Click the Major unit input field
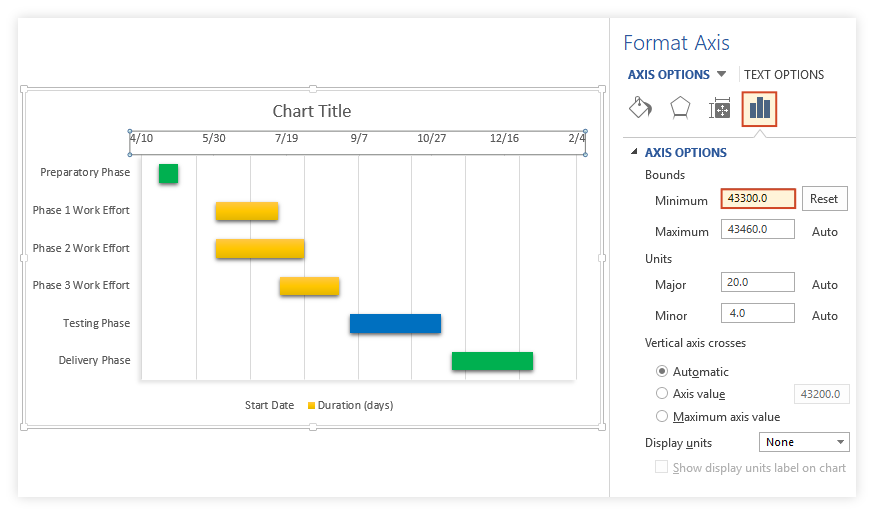The height and width of the screenshot is (515, 874). (x=758, y=282)
